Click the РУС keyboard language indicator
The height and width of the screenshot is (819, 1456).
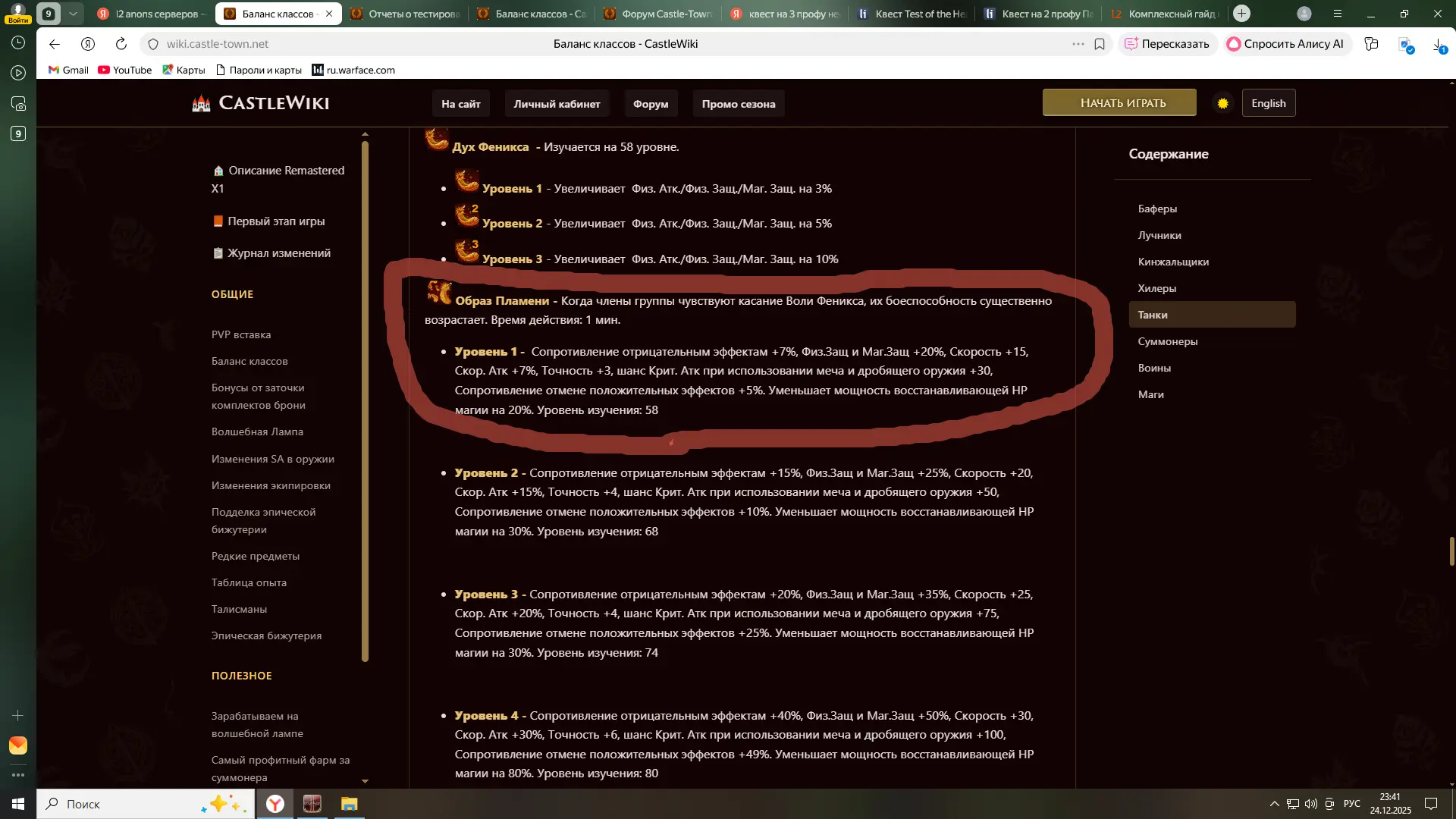click(1351, 804)
